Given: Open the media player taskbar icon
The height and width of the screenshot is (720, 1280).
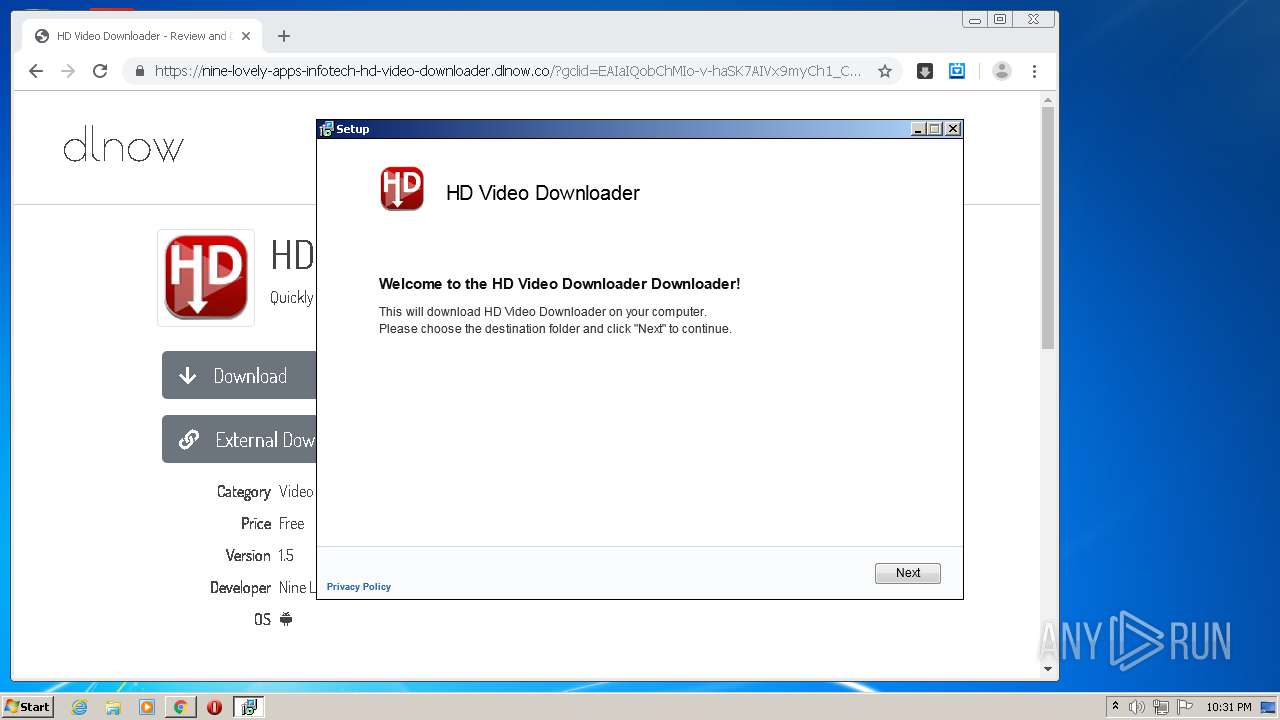Looking at the screenshot, I should point(147,707).
